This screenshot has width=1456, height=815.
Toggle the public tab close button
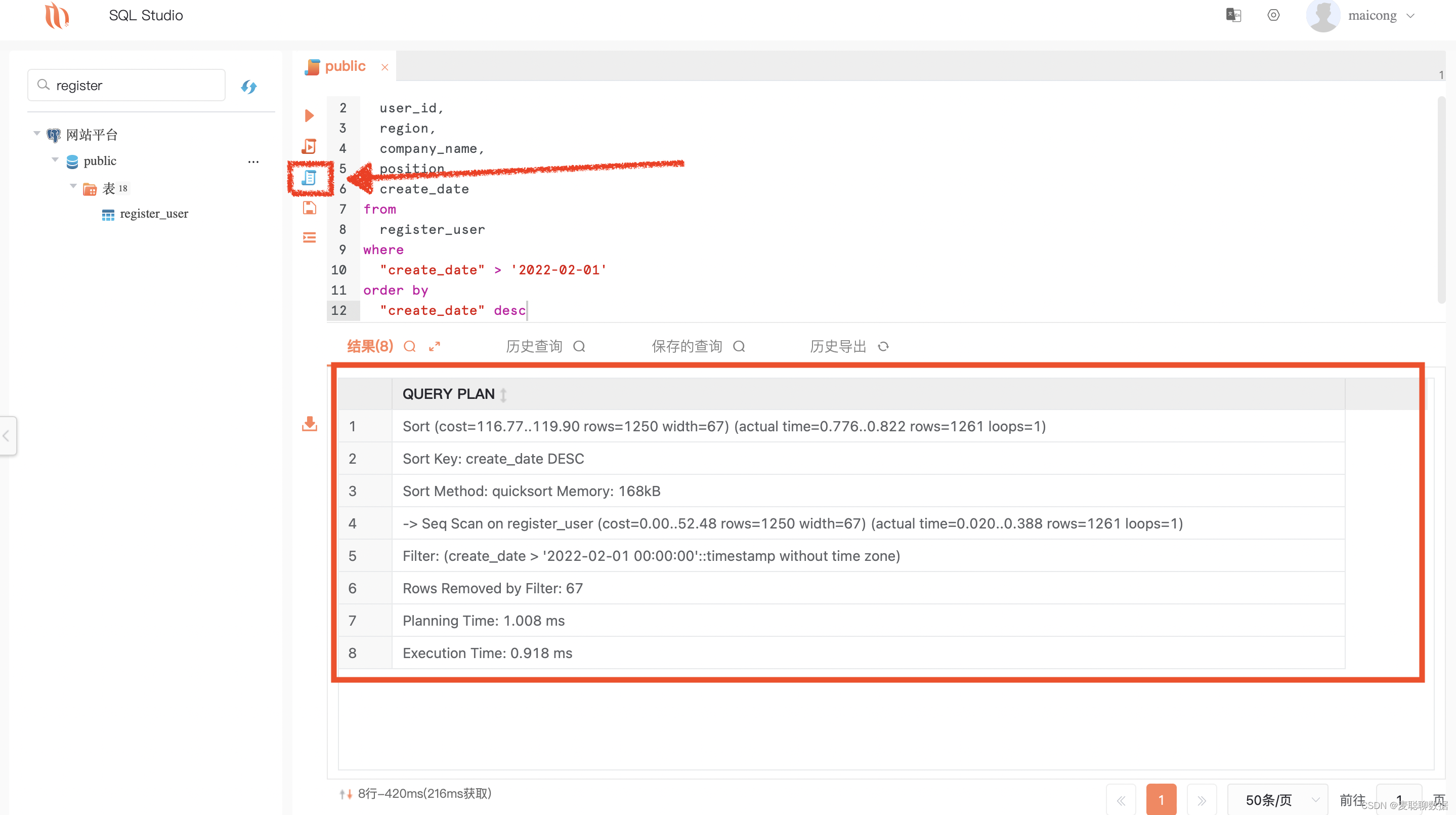tap(385, 65)
